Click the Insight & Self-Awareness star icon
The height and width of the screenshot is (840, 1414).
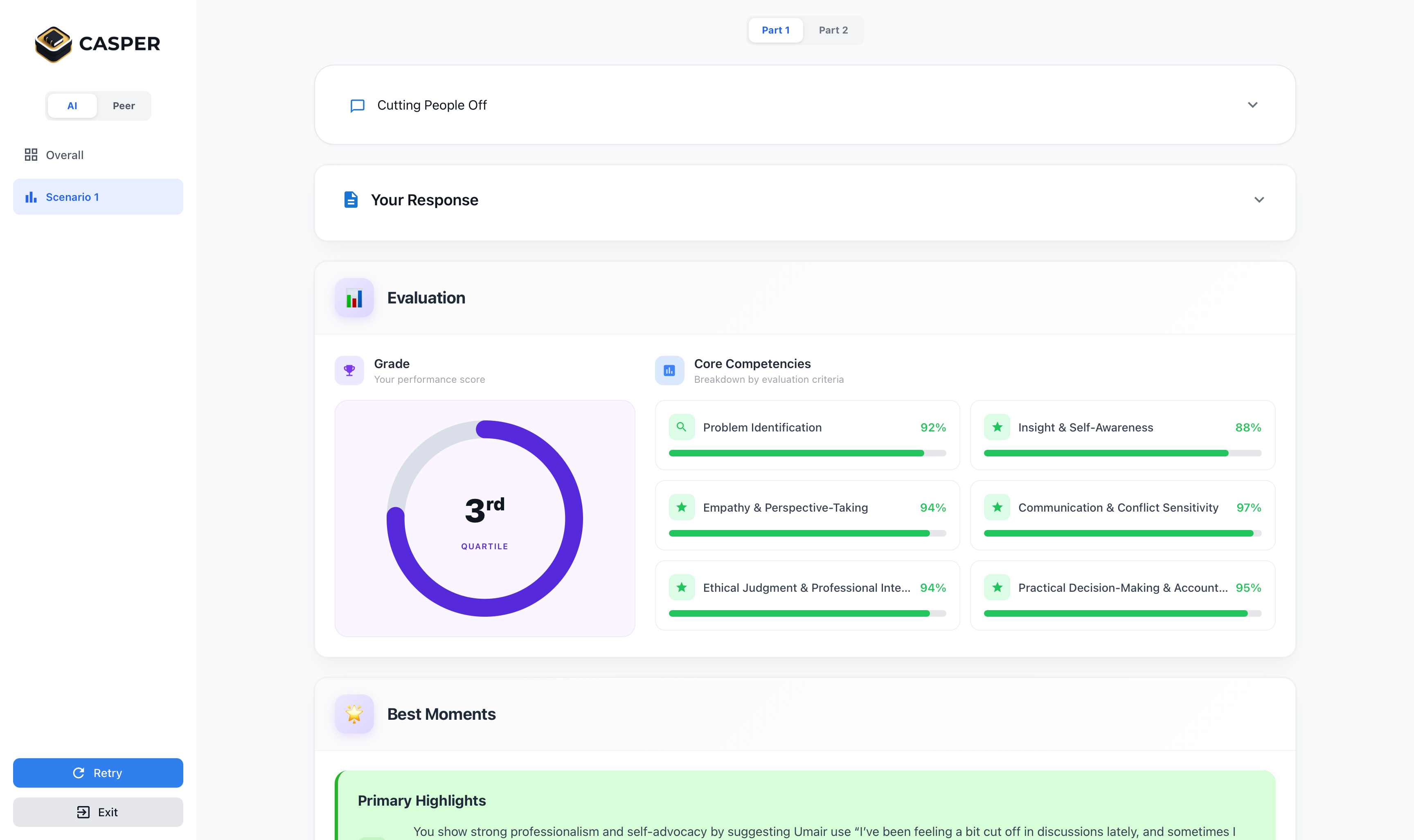coord(997,427)
